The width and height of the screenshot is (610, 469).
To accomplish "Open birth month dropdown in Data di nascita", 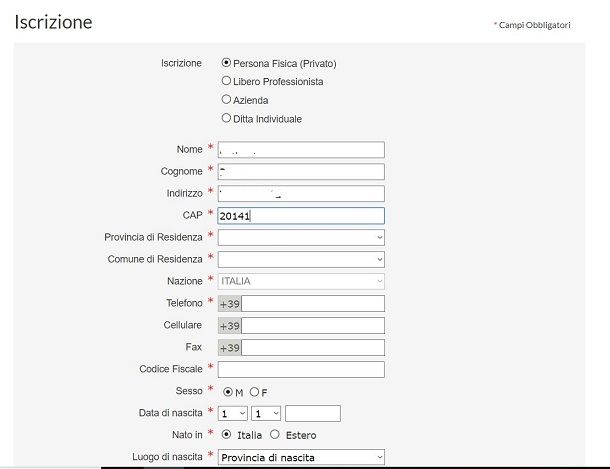I will click(266, 413).
